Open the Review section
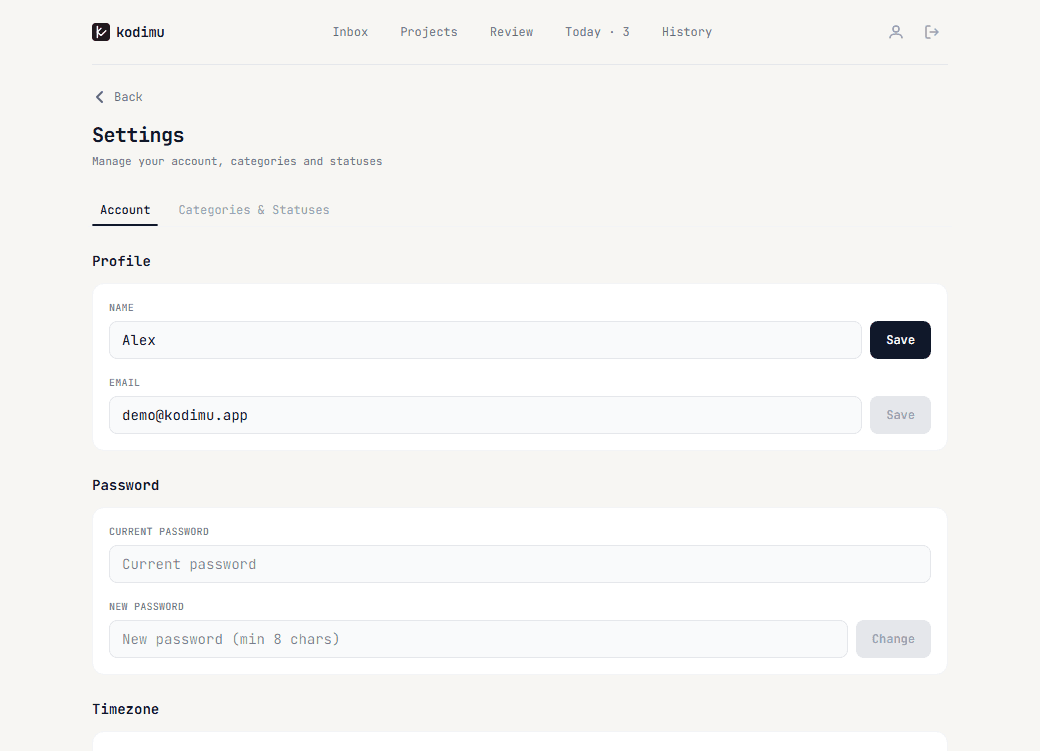This screenshot has height=751, width=1040. tap(511, 31)
